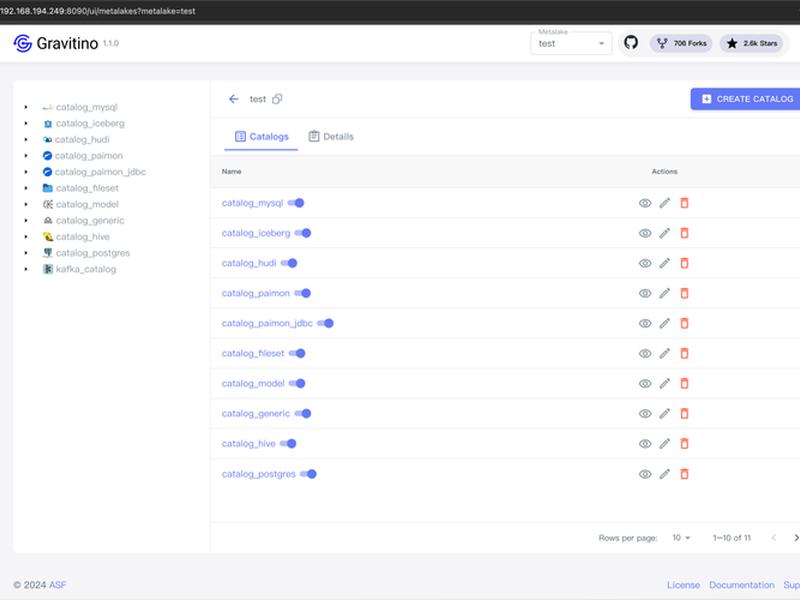Toggle the catalog_mysql in-use switch
This screenshot has width=800, height=600.
pos(296,203)
